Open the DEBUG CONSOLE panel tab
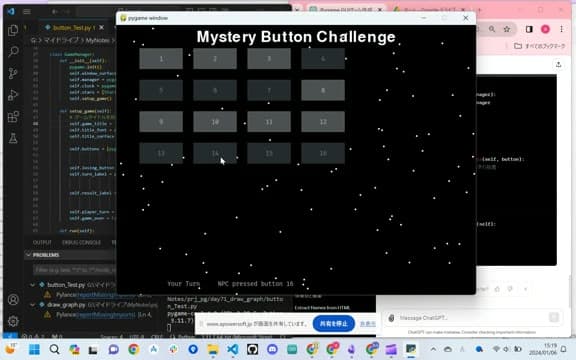This screenshot has width=576, height=360. (81, 242)
